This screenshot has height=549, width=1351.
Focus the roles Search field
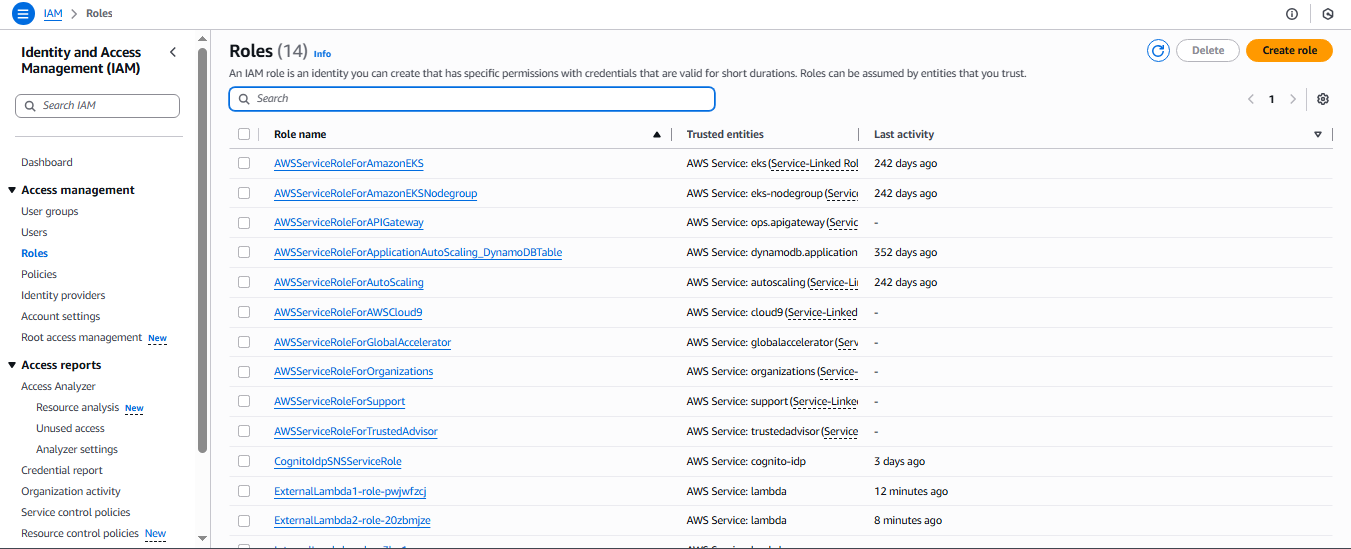pyautogui.click(x=472, y=99)
